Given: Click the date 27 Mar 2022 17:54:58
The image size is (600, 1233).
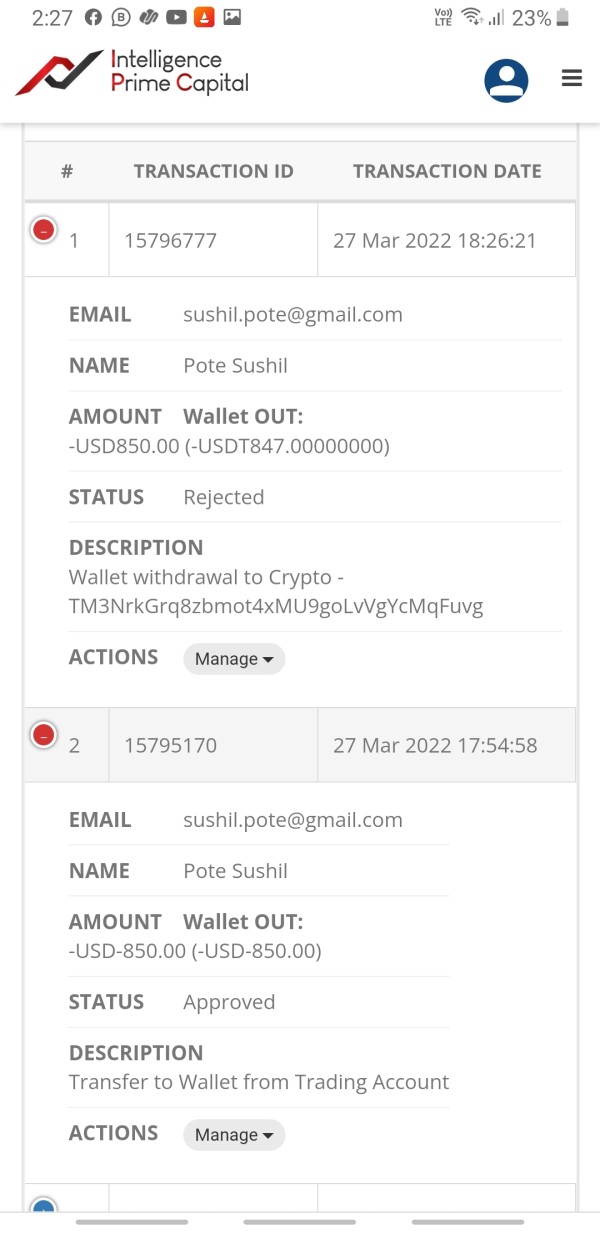Looking at the screenshot, I should coord(435,745).
